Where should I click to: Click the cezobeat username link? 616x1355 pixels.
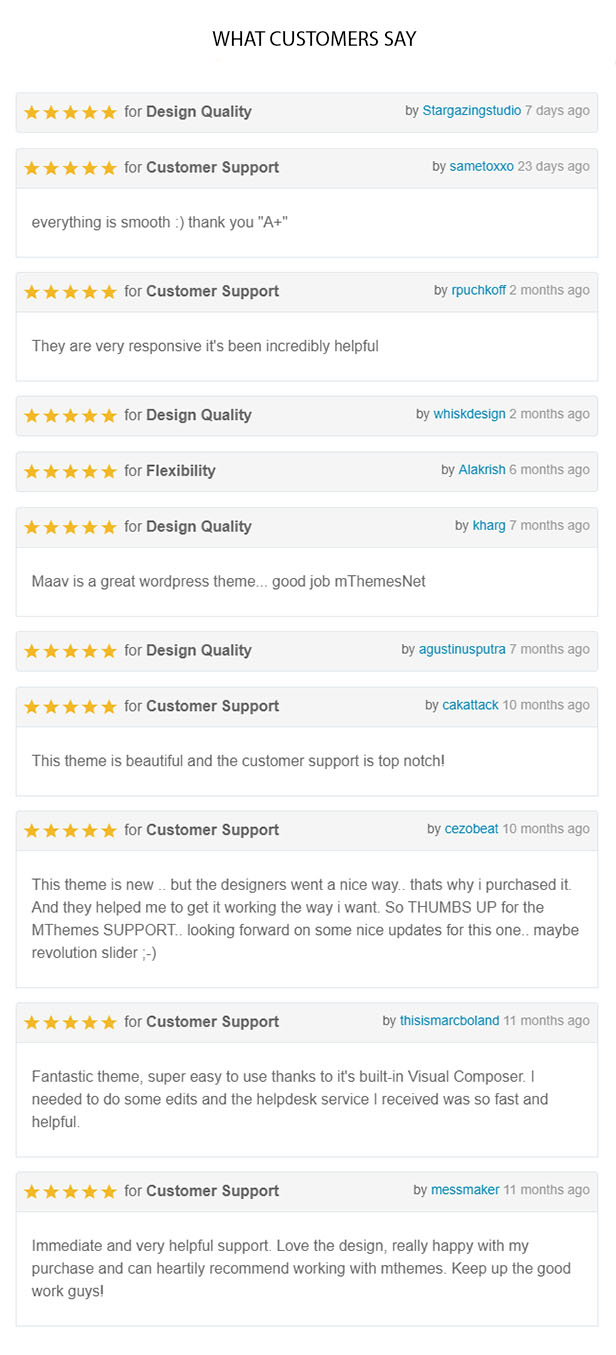click(472, 828)
